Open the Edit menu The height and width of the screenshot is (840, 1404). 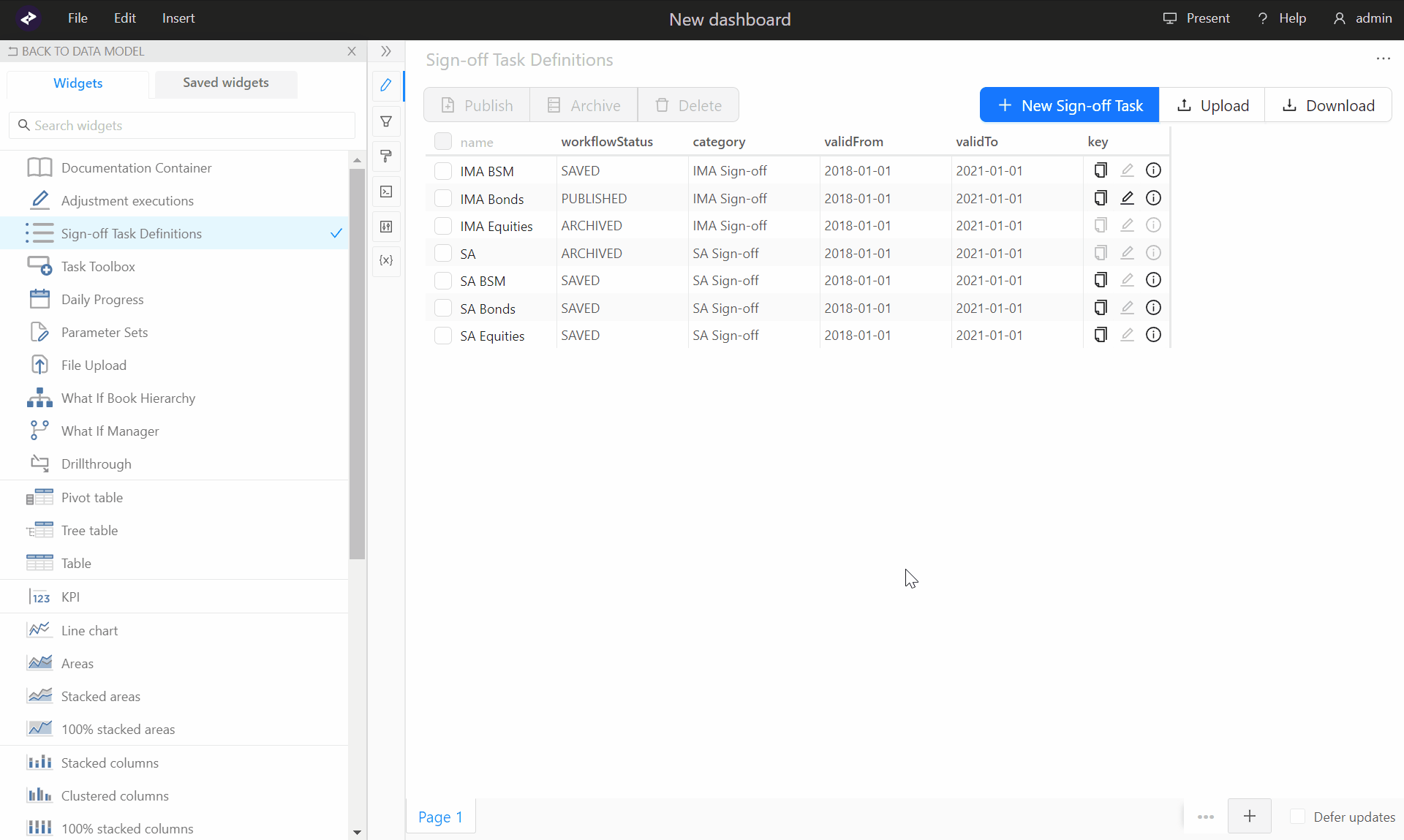pyautogui.click(x=125, y=18)
